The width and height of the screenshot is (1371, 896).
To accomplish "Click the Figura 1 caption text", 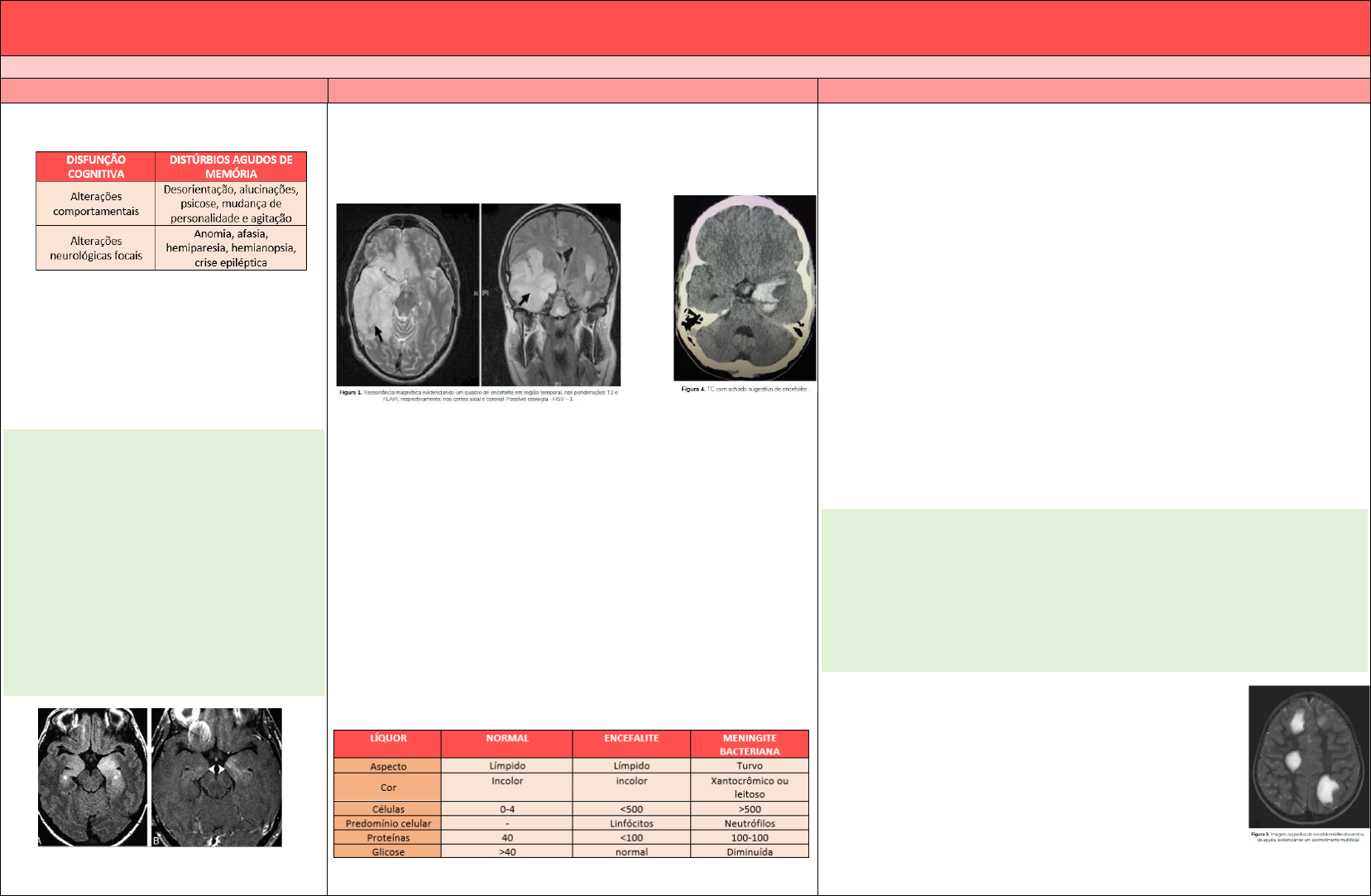I will 478,395.
